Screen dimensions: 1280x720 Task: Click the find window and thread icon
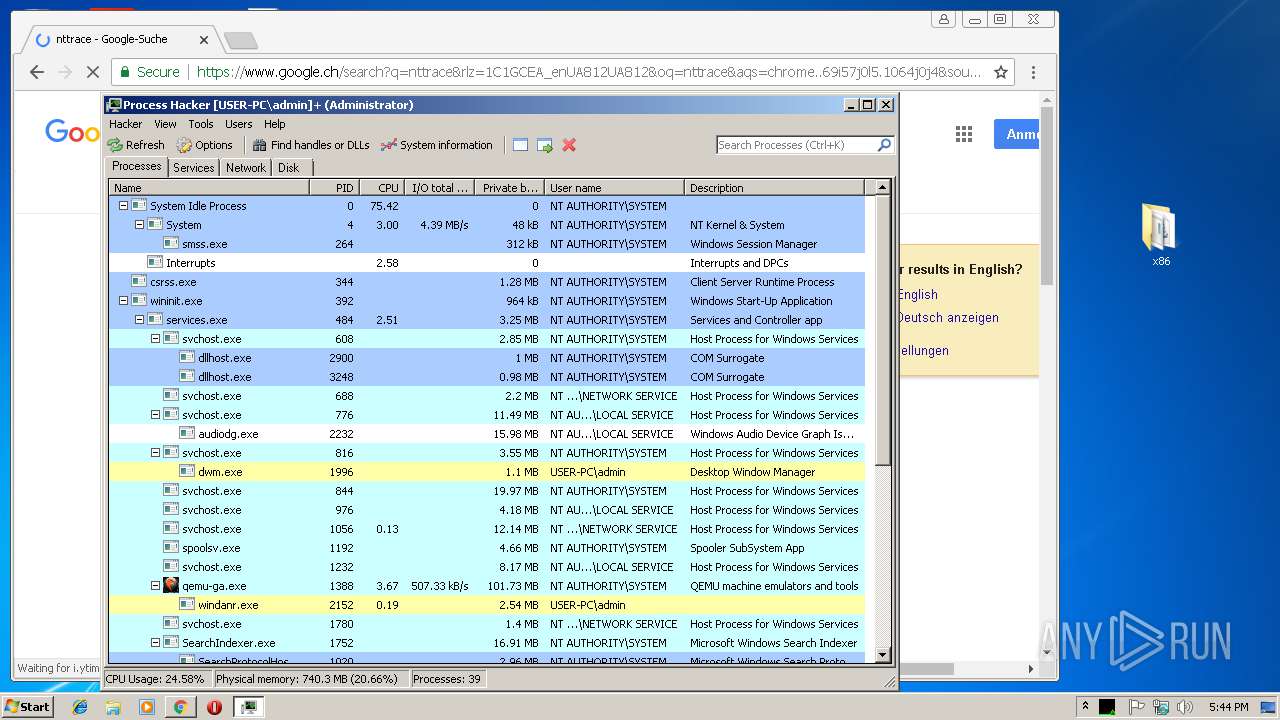pos(545,145)
